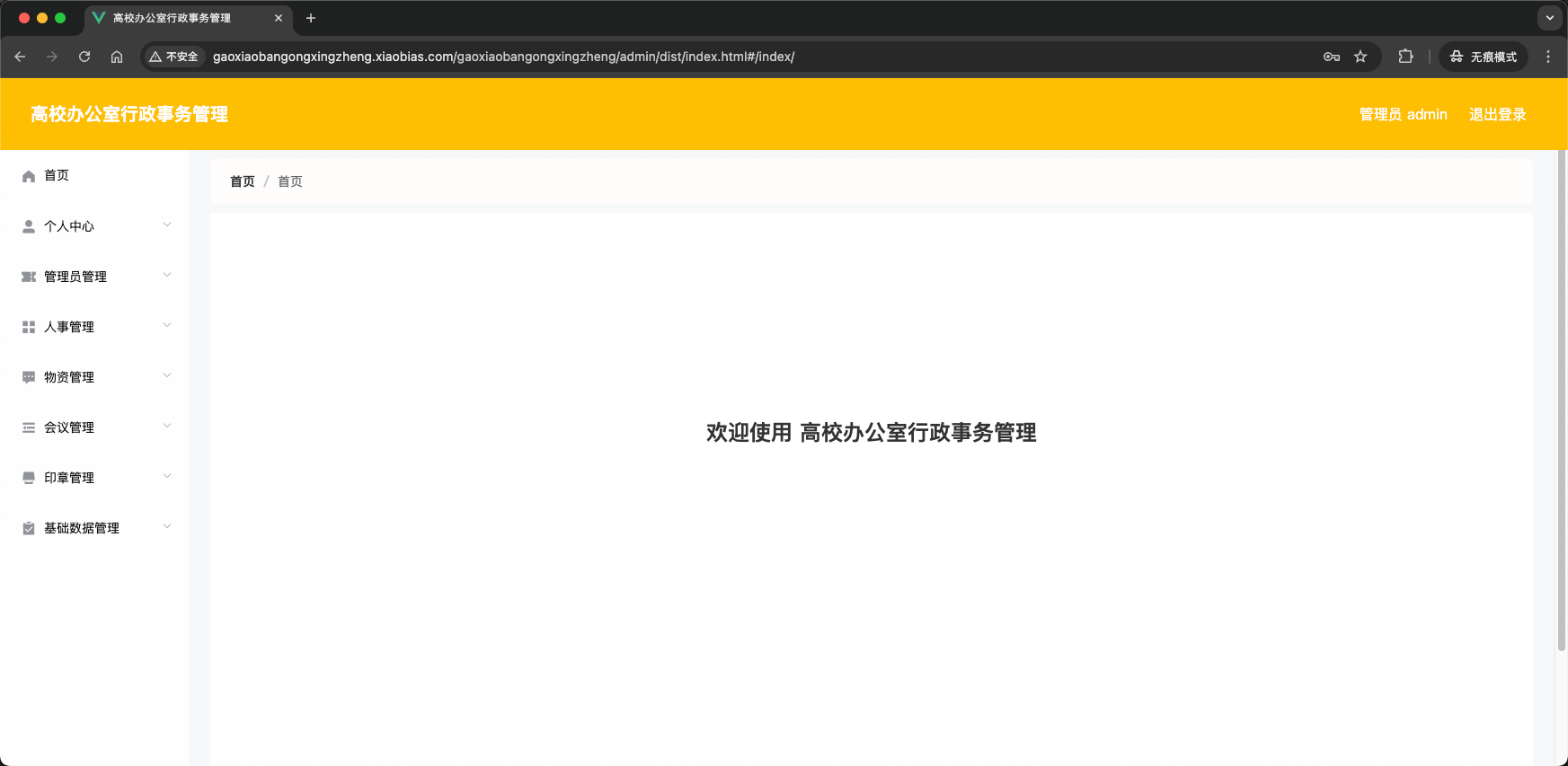This screenshot has height=766, width=1568.
Task: Open the 物资管理 menu item
Action: click(94, 377)
